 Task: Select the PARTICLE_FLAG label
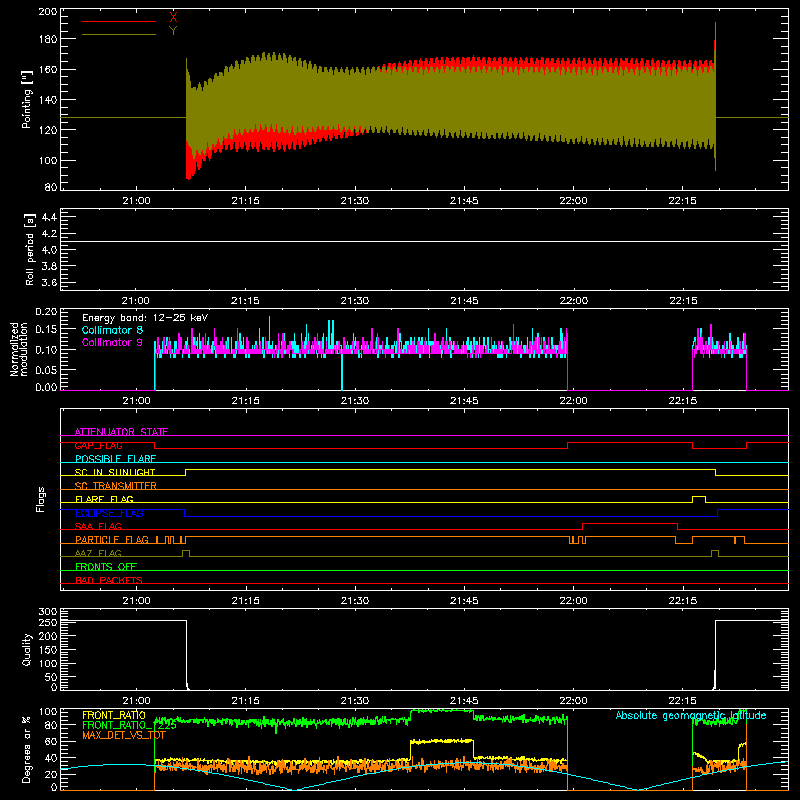point(112,539)
